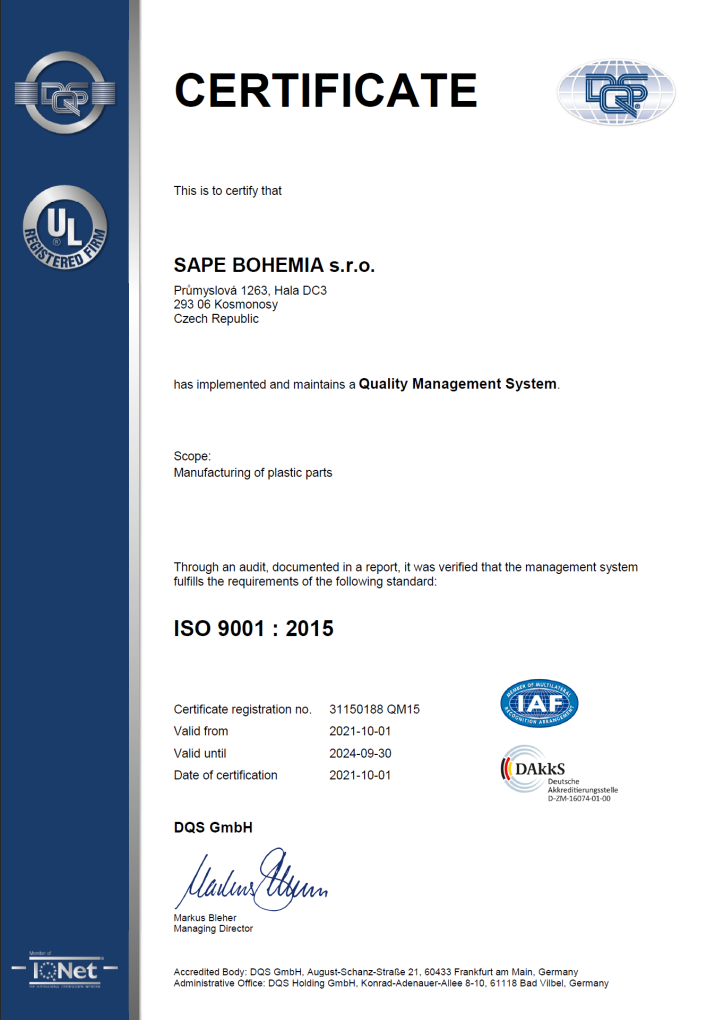
Task: Click the 'Valid until' label
Action: [200, 753]
